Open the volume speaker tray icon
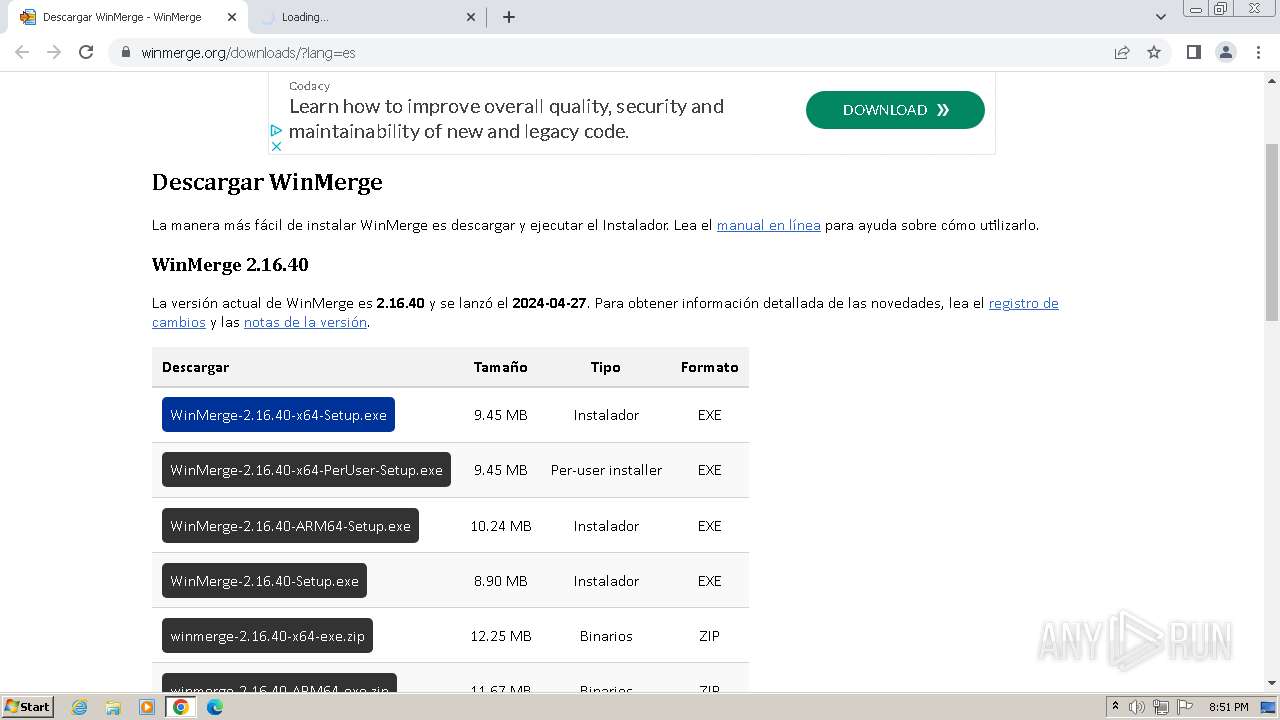The width and height of the screenshot is (1280, 720). tap(1137, 707)
